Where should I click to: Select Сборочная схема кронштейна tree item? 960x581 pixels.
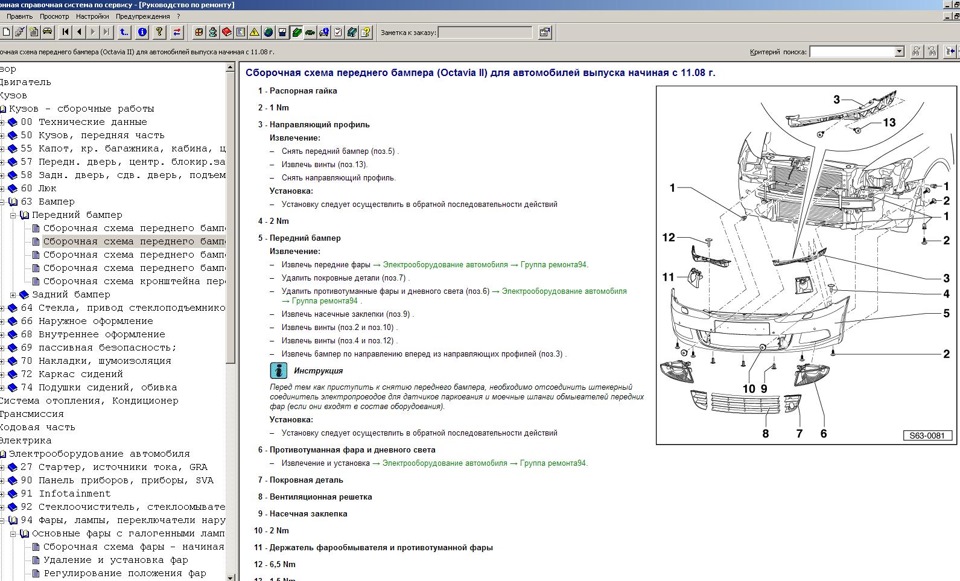point(134,282)
